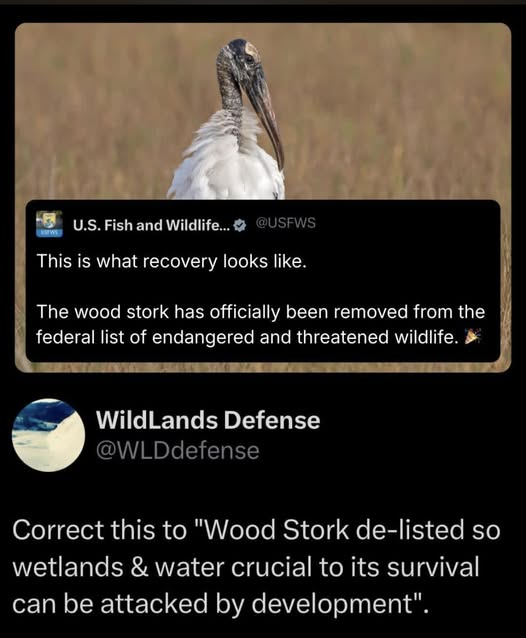526x638 pixels.
Task: Click the blue verified badge next to U.S. Fish and Wildlife
Action: 241,225
